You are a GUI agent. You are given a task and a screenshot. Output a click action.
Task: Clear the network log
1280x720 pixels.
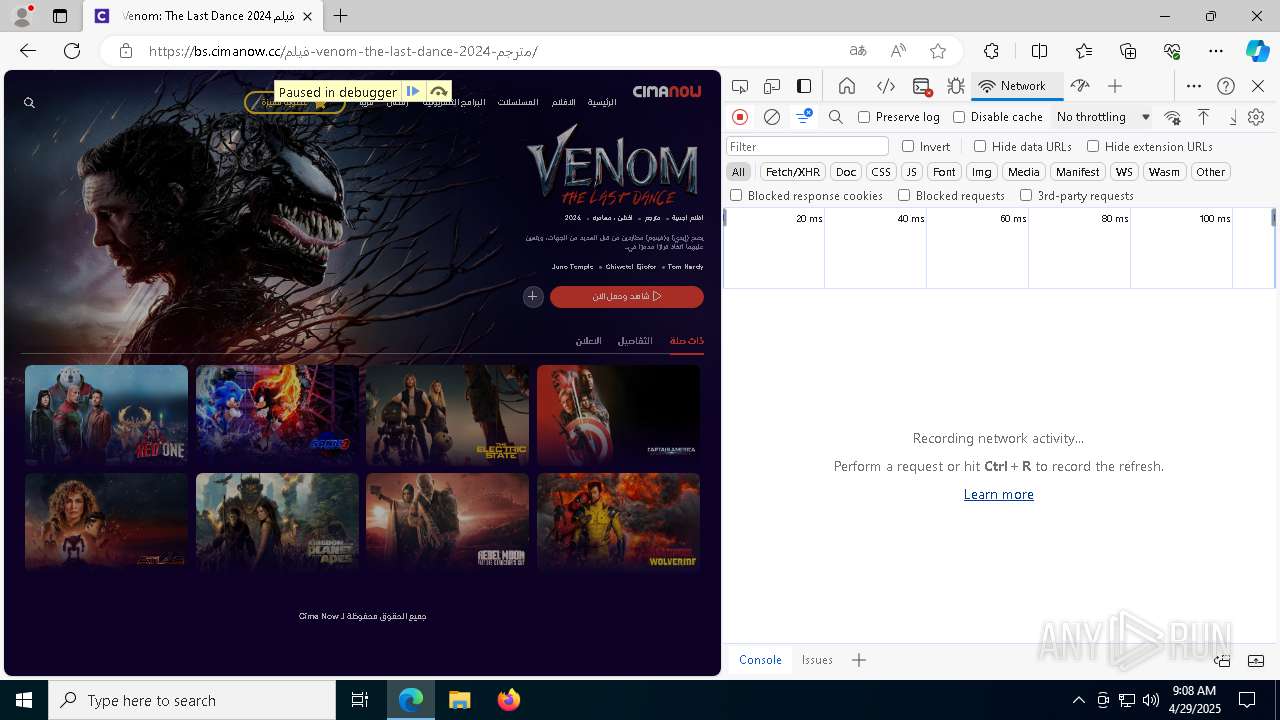(772, 117)
